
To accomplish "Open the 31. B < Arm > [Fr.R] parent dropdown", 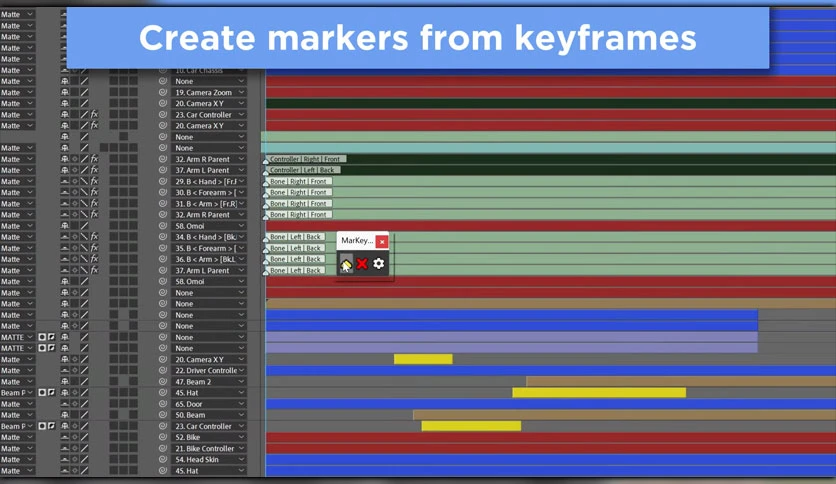I will 208,204.
